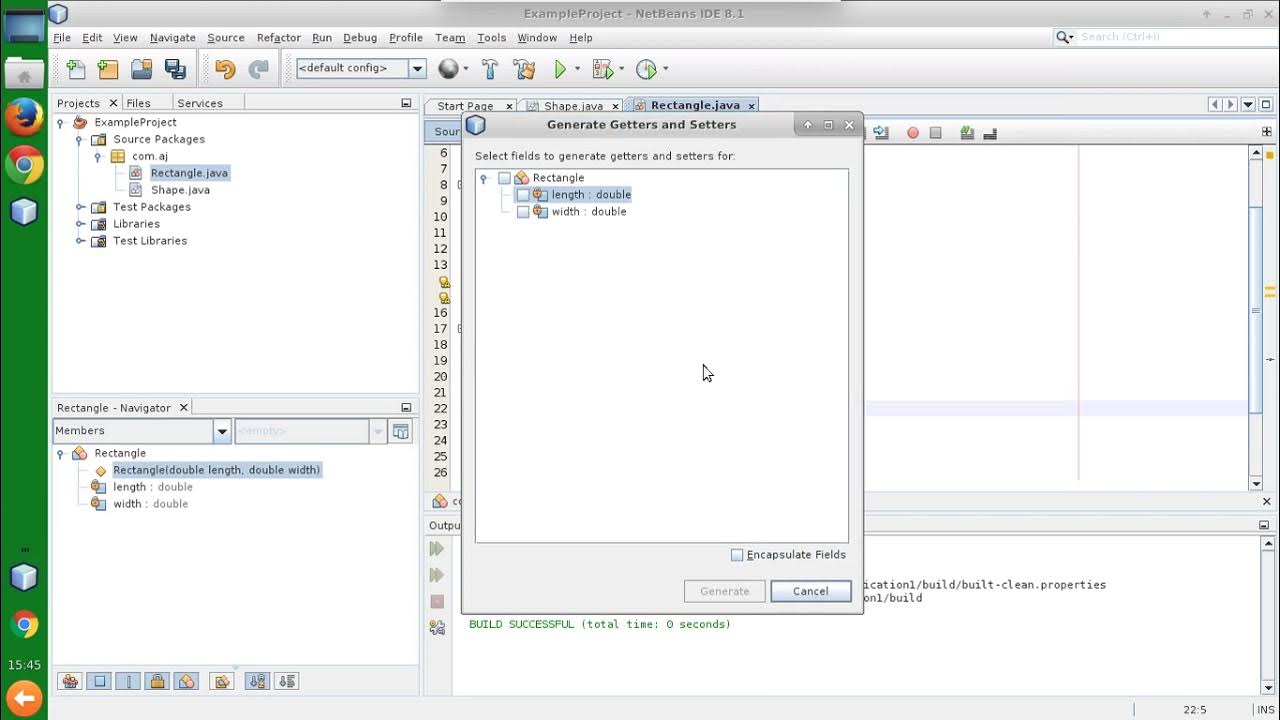Open the Tools menu
This screenshot has width=1280, height=720.
[x=491, y=37]
